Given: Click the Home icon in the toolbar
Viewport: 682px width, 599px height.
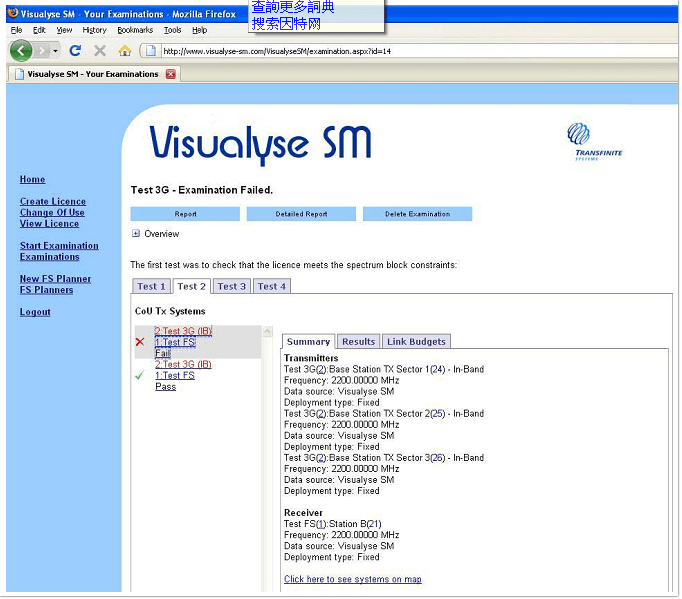Looking at the screenshot, I should click(125, 50).
